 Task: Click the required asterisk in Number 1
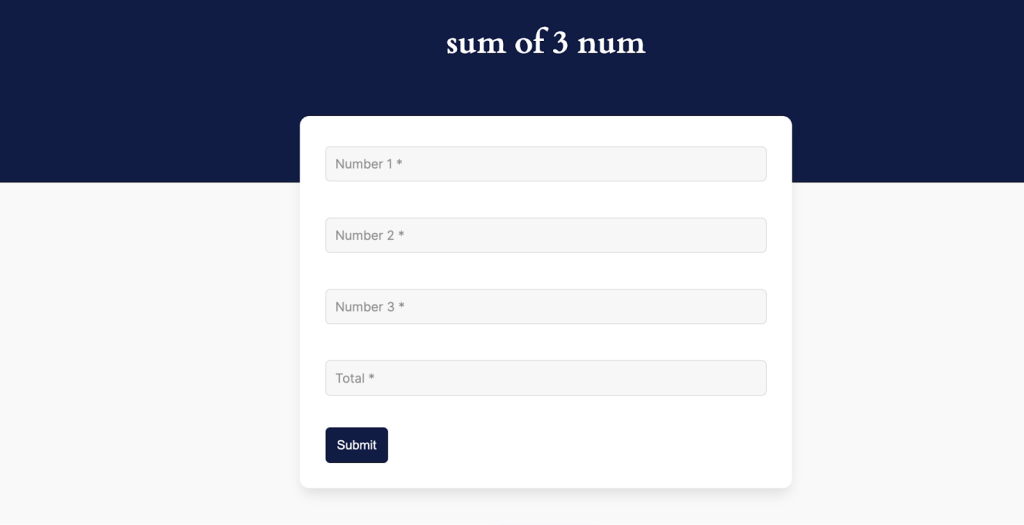(x=399, y=163)
